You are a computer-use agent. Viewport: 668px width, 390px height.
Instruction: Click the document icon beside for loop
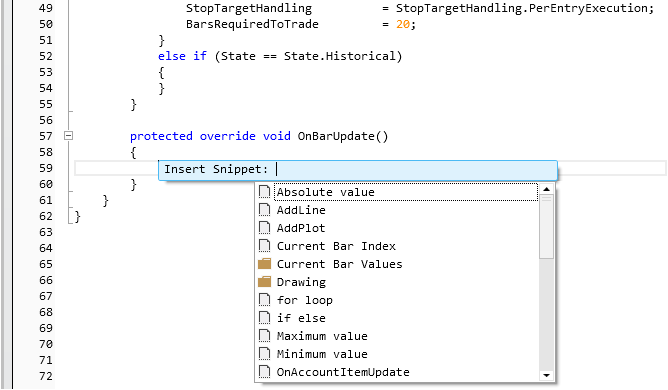click(x=264, y=300)
